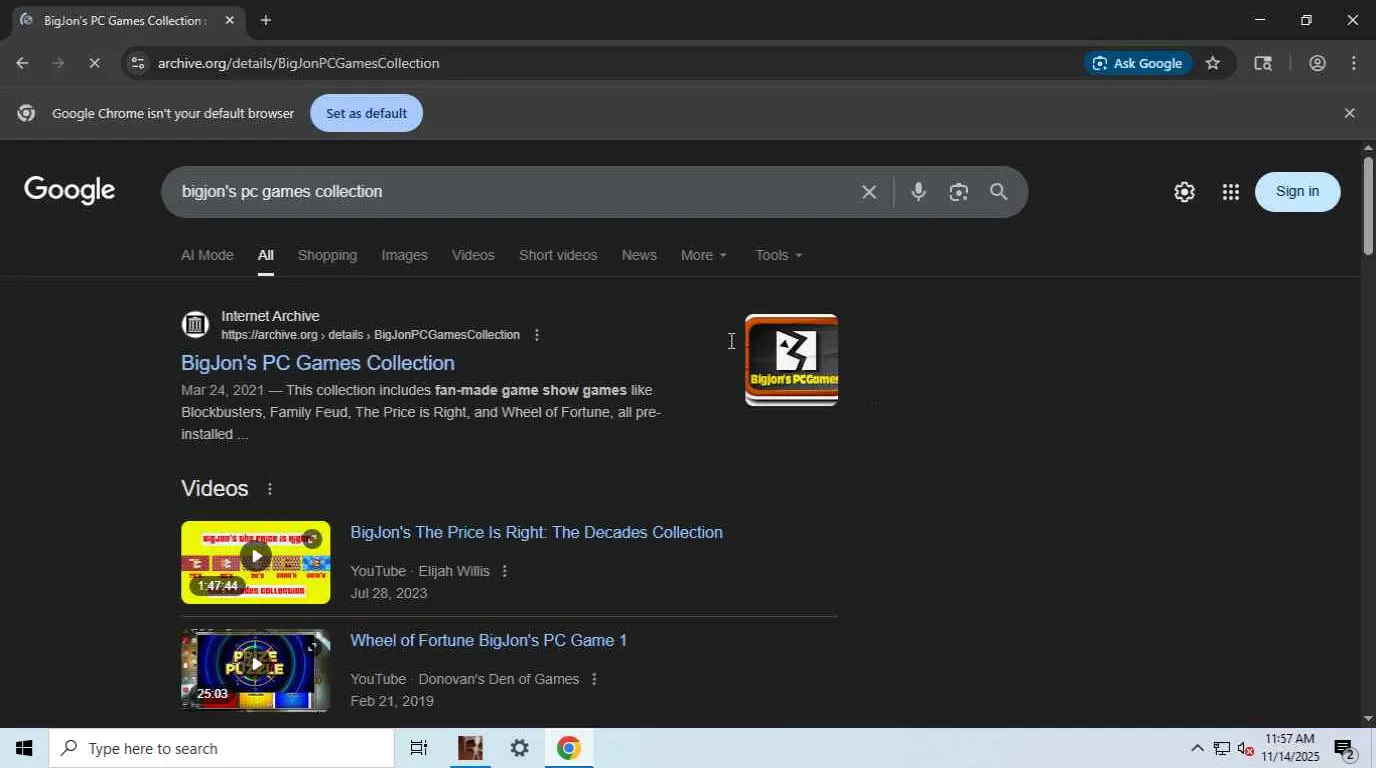Viewport: 1376px width, 768px height.
Task: Play Wheel of Fortune video thumbnail
Action: click(x=255, y=670)
